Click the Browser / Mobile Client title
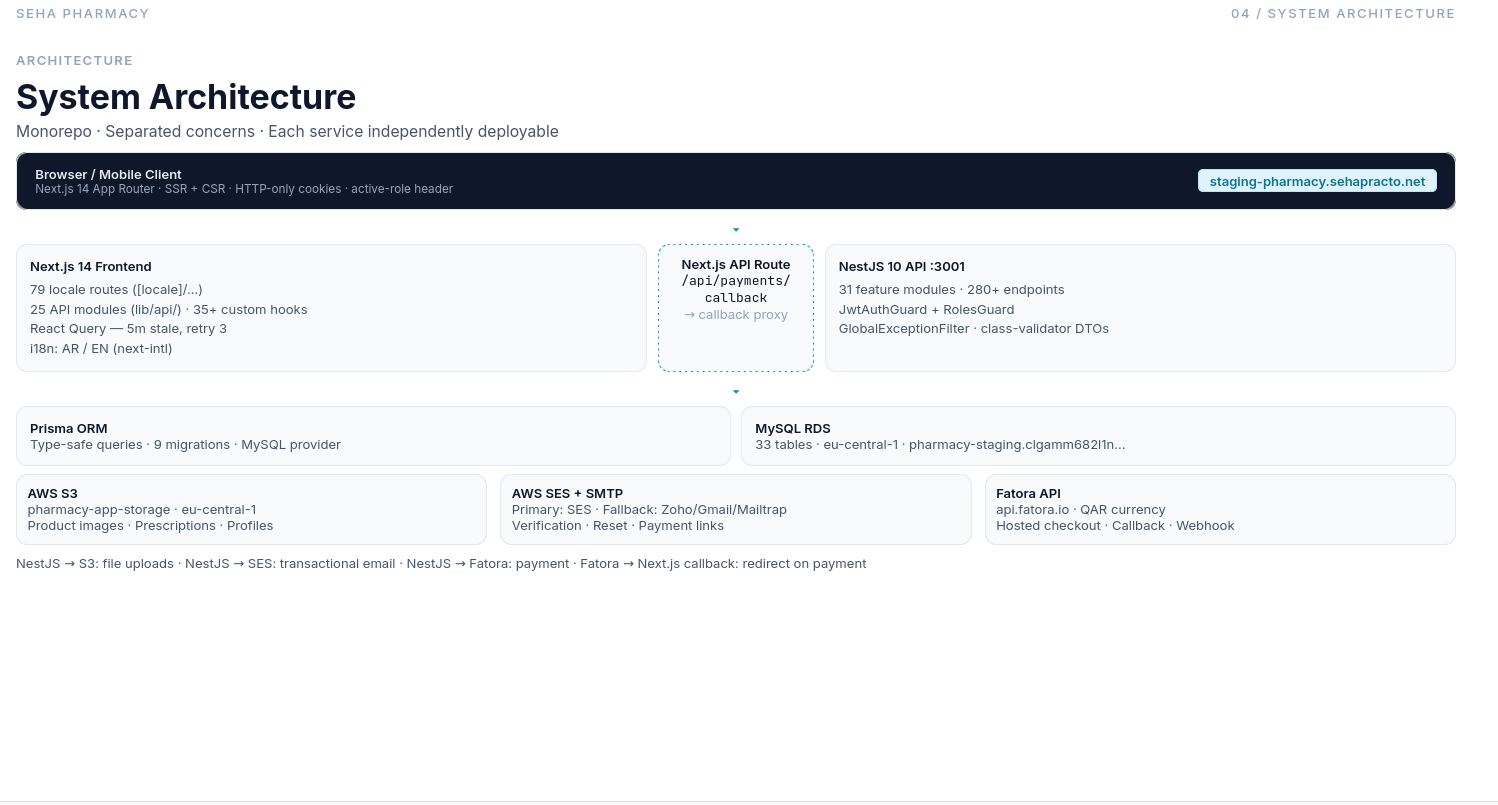The height and width of the screenshot is (805, 1498). (108, 174)
